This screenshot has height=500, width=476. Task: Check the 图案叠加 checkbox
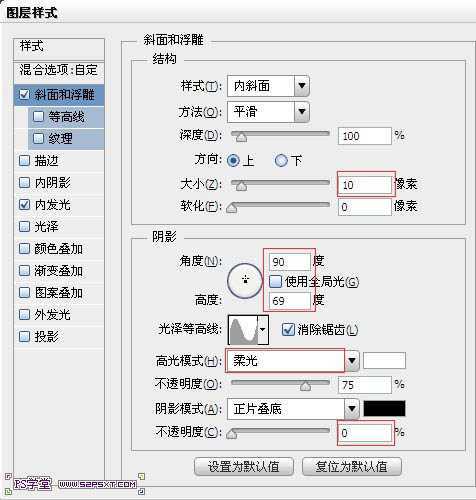tap(24, 293)
